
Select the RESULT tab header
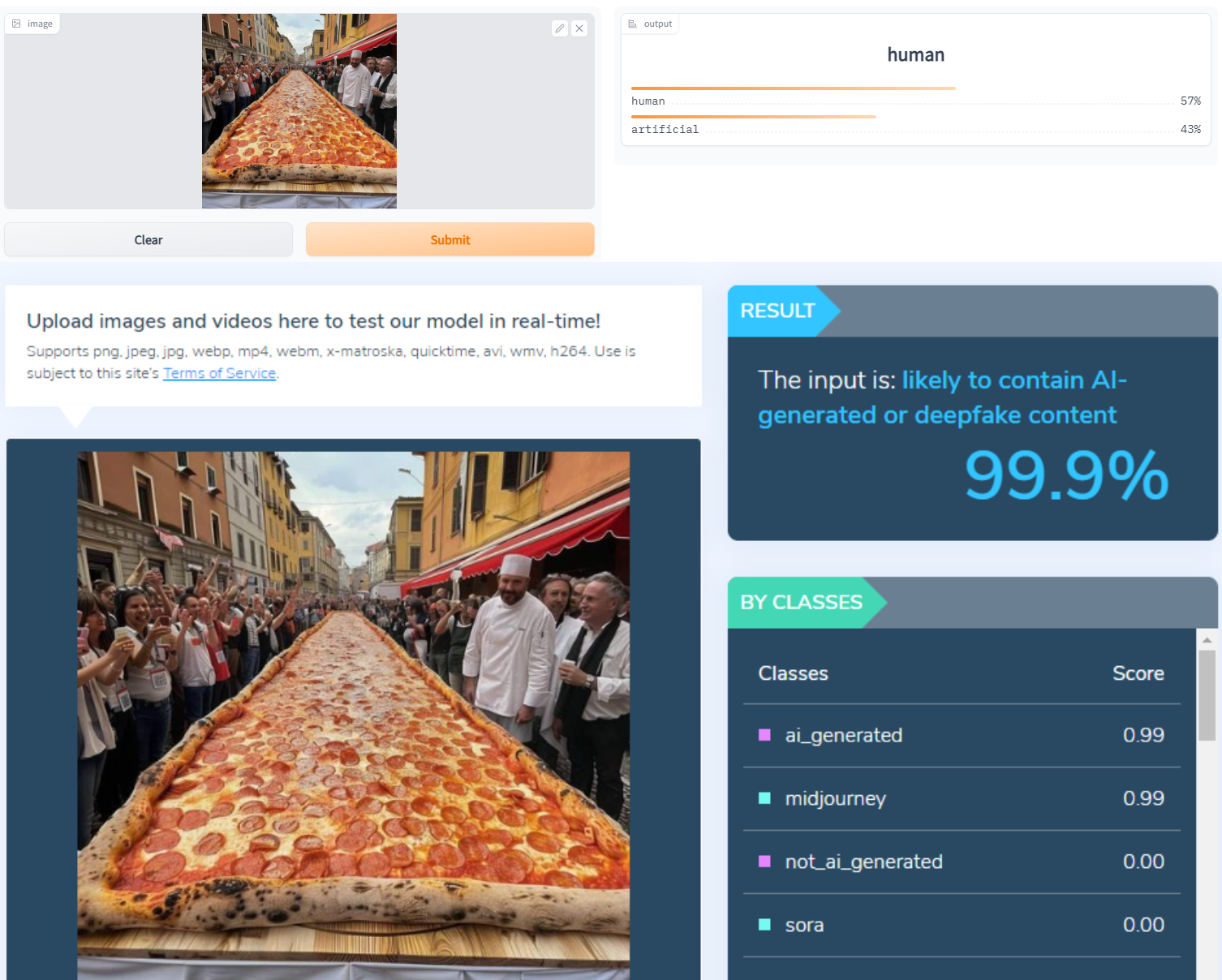pyautogui.click(x=783, y=311)
